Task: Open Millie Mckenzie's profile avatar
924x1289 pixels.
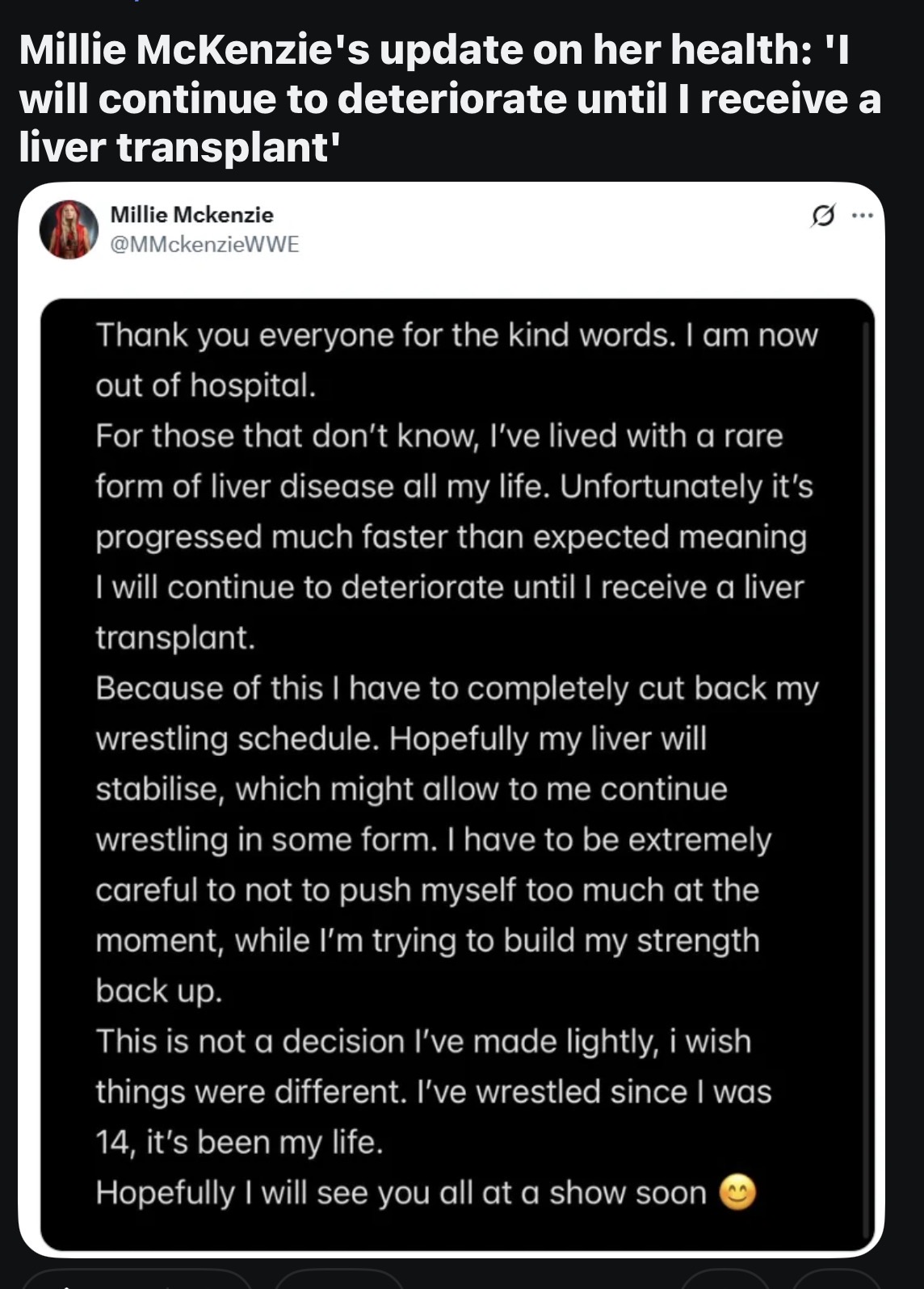Action: click(69, 229)
